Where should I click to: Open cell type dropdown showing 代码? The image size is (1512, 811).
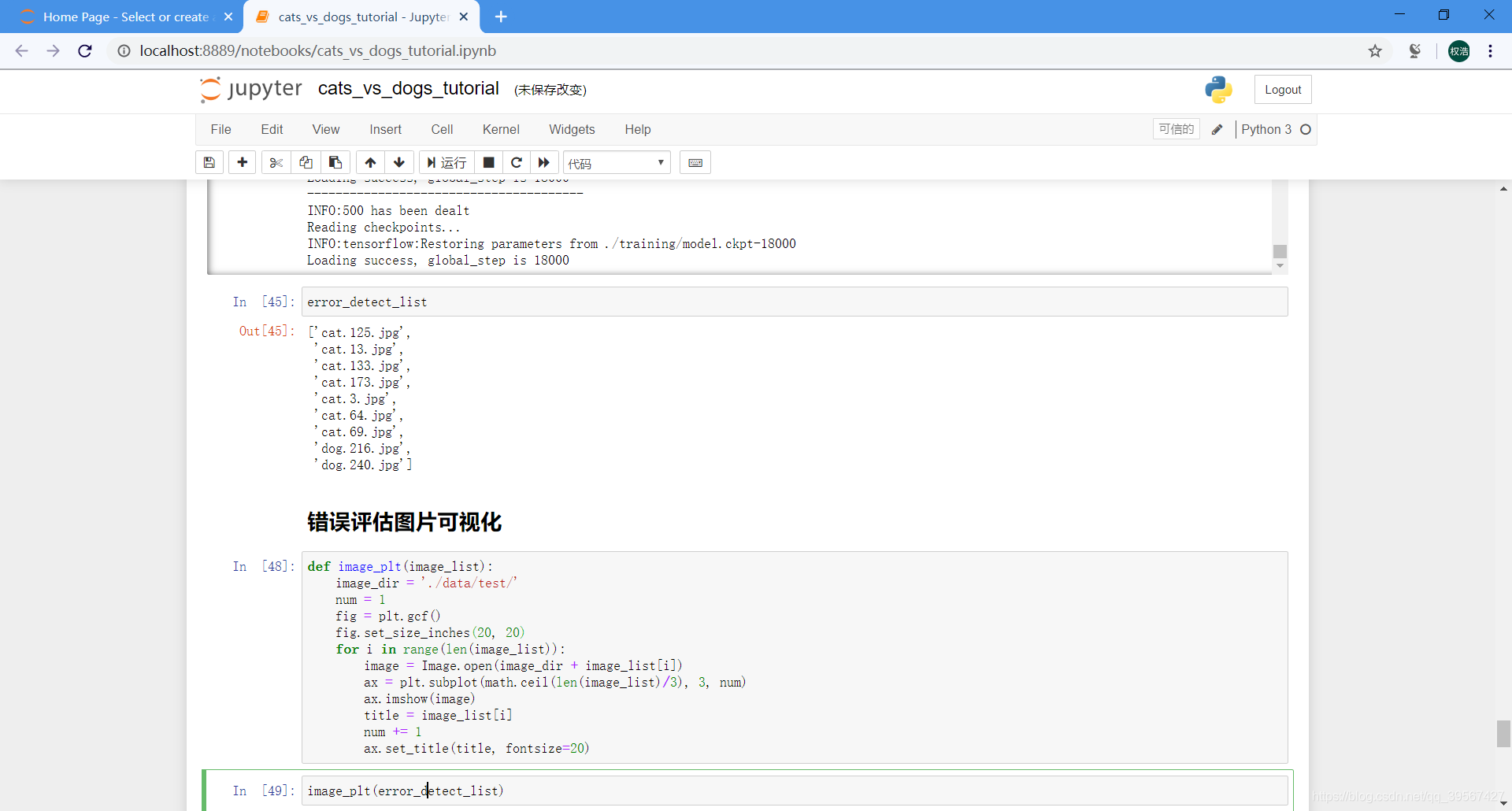tap(617, 163)
